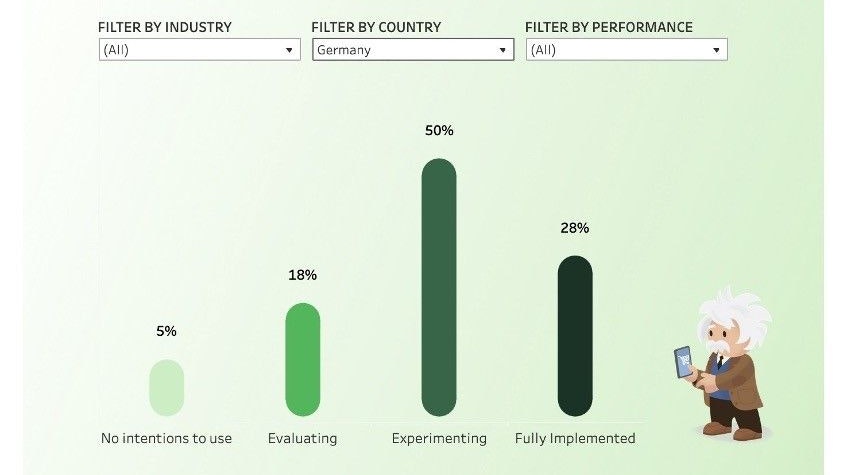This screenshot has height=475, width=844.
Task: Open the Filter by Industry dropdown
Action: tap(199, 49)
